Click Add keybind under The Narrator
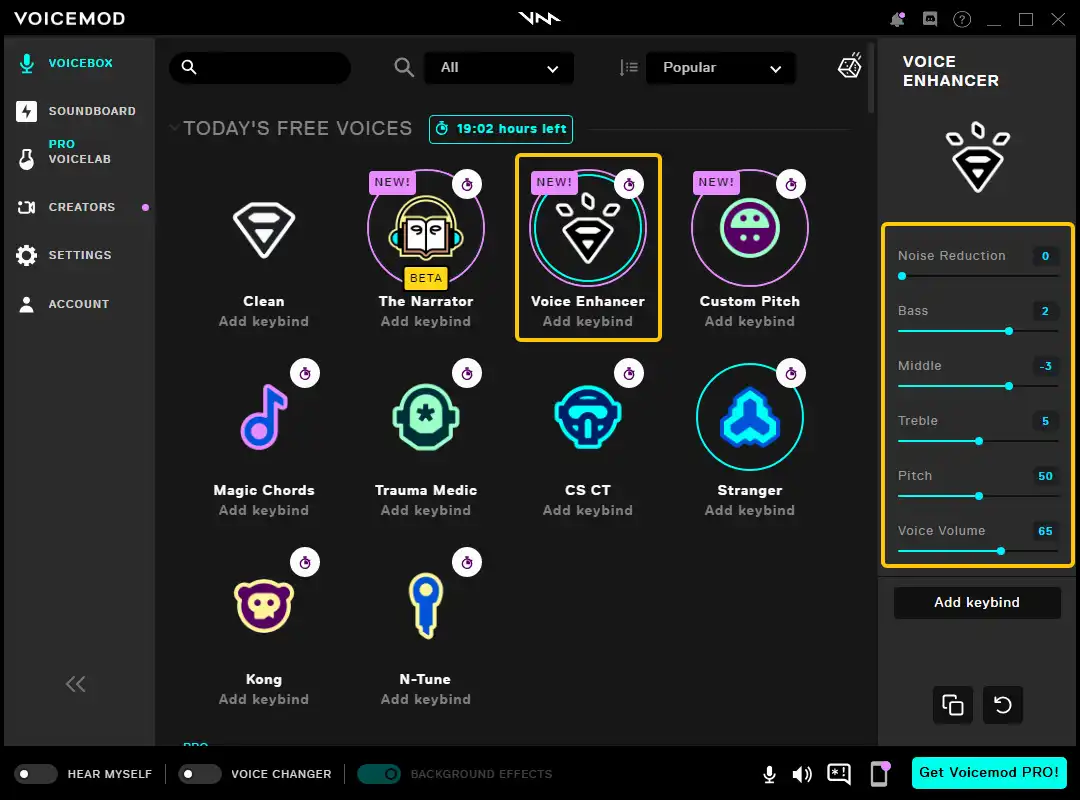1080x800 pixels. point(426,321)
